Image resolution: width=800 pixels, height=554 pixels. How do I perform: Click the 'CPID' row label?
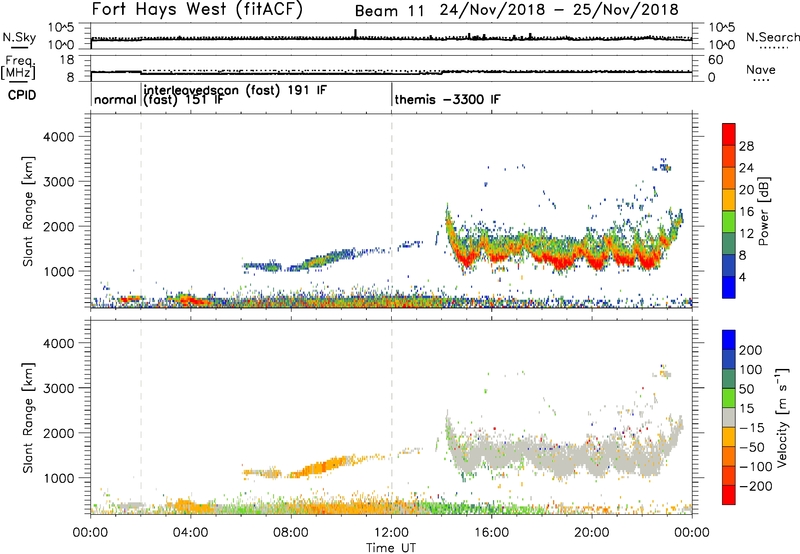[x=22, y=95]
